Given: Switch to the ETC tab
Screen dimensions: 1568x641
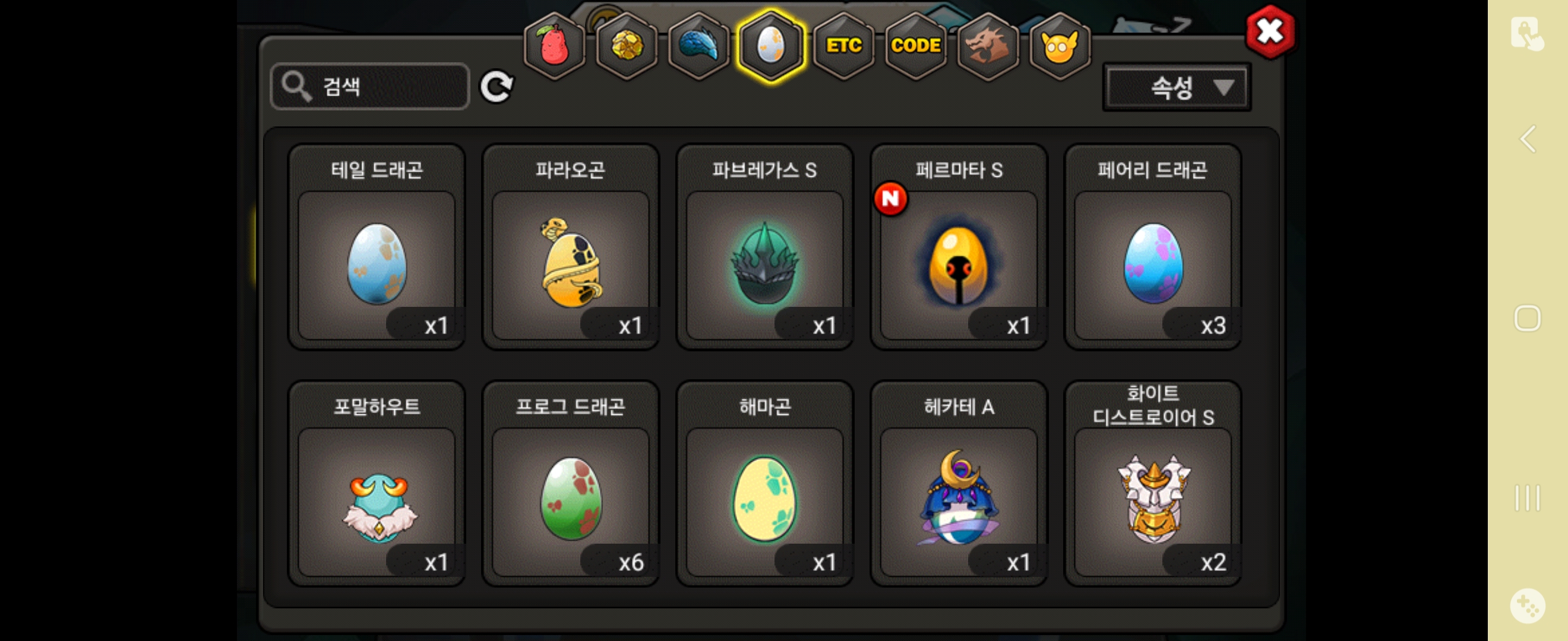Looking at the screenshot, I should (843, 46).
